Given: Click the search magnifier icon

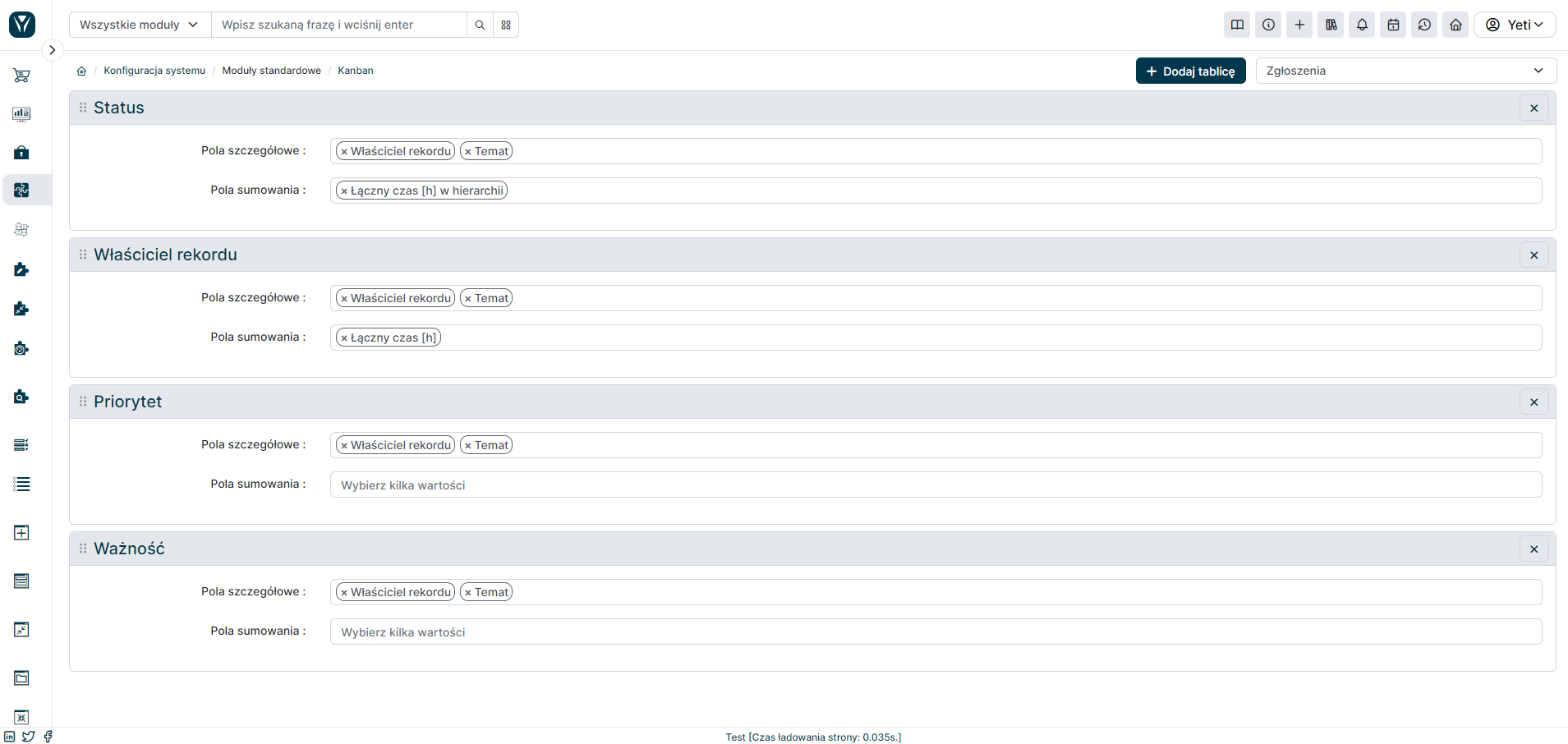Looking at the screenshot, I should click(x=480, y=25).
